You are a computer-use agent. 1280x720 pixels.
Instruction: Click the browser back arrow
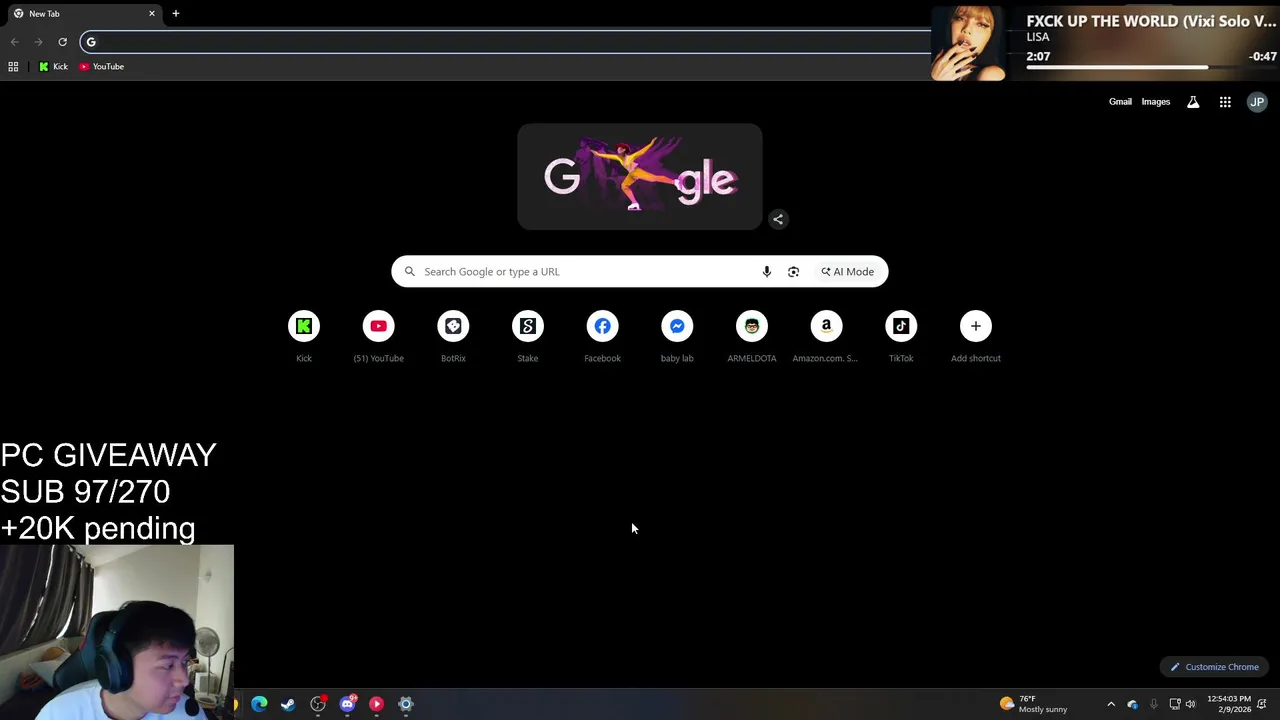coord(14,41)
